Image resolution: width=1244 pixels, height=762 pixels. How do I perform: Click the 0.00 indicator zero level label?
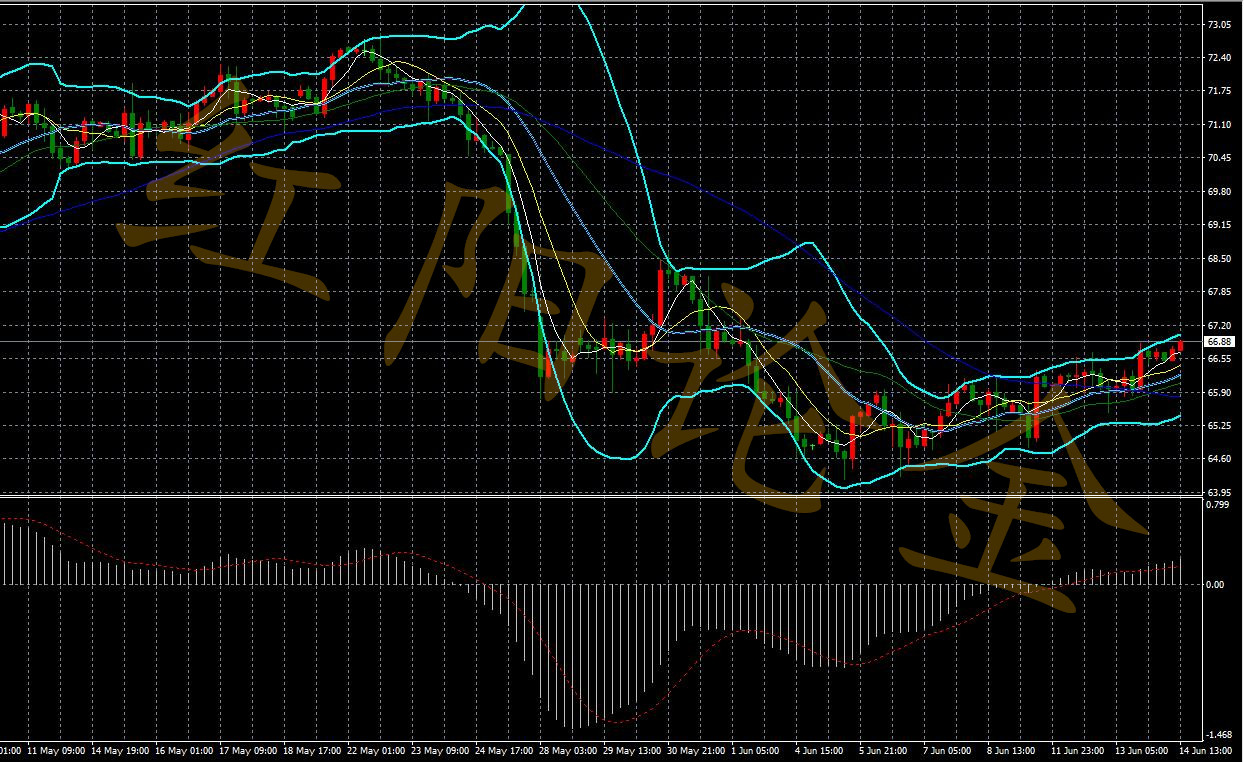click(x=1217, y=585)
